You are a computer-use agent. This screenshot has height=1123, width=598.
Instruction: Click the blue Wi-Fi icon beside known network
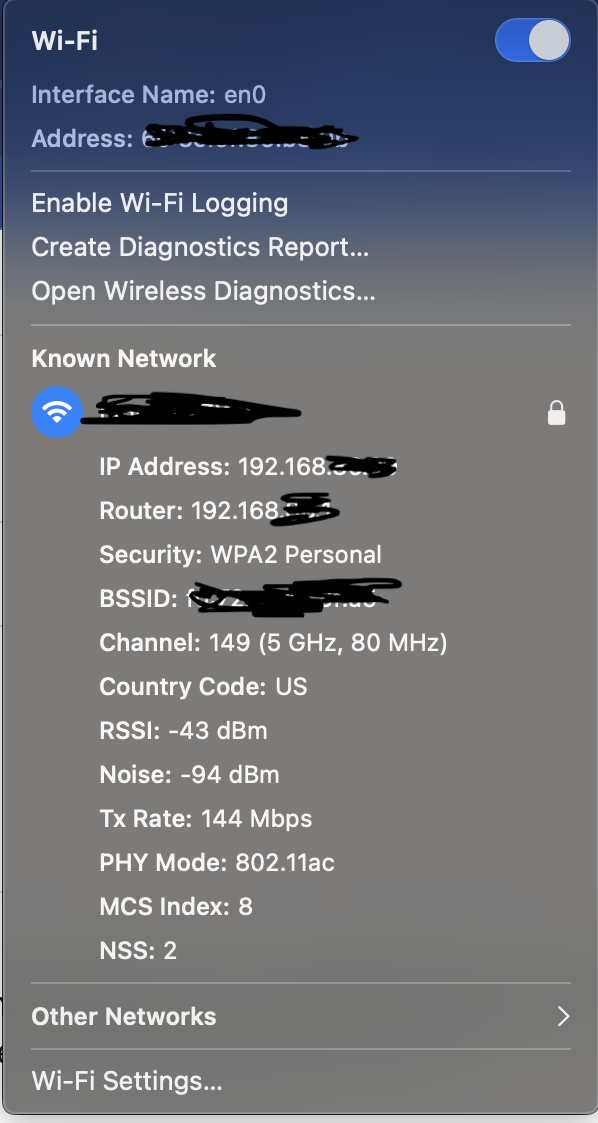57,412
